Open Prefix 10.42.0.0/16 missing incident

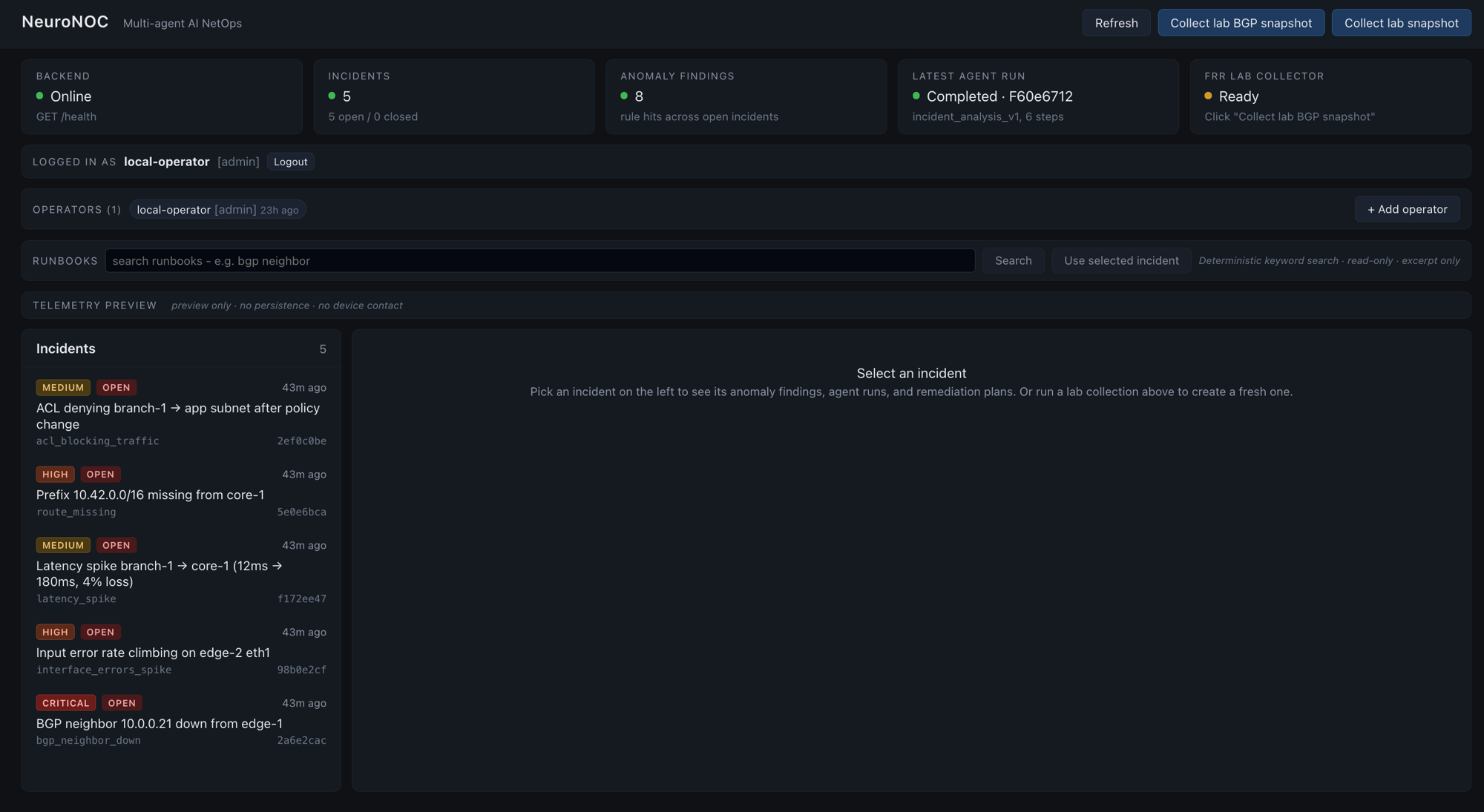point(181,493)
